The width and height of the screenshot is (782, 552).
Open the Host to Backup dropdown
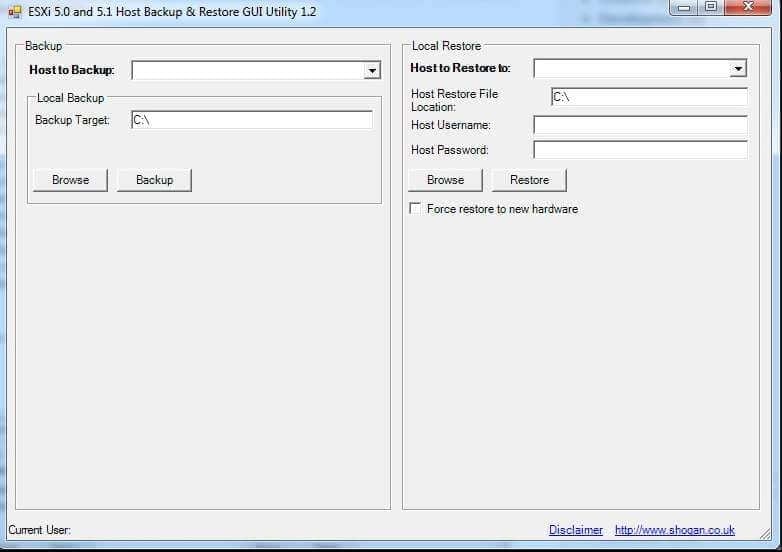coord(372,70)
